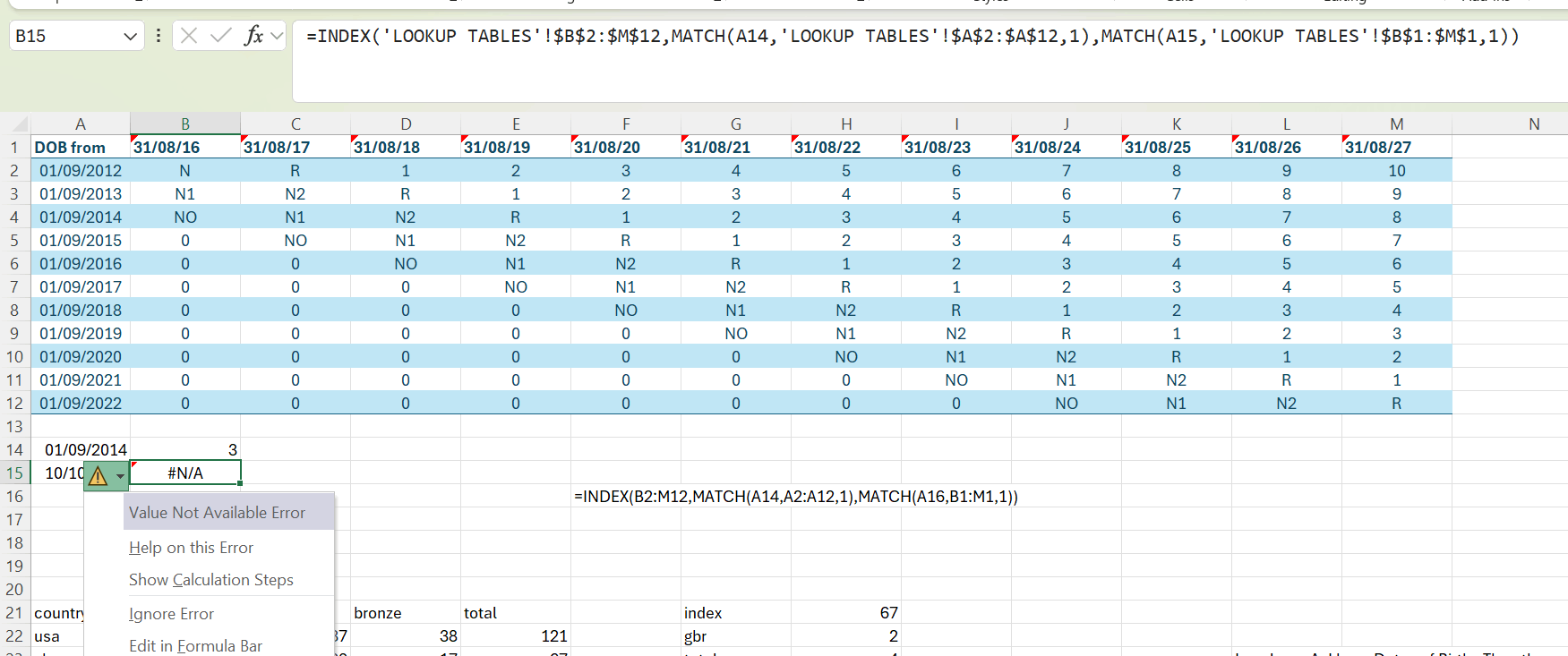Open Insert Function via the fx icon
Viewport: 1568px width, 656px height.
tap(253, 36)
